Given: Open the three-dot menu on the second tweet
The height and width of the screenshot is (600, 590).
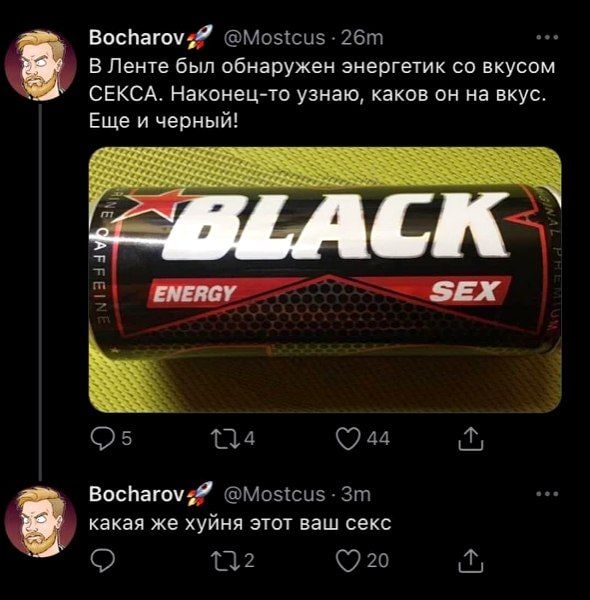Looking at the screenshot, I should pyautogui.click(x=547, y=494).
